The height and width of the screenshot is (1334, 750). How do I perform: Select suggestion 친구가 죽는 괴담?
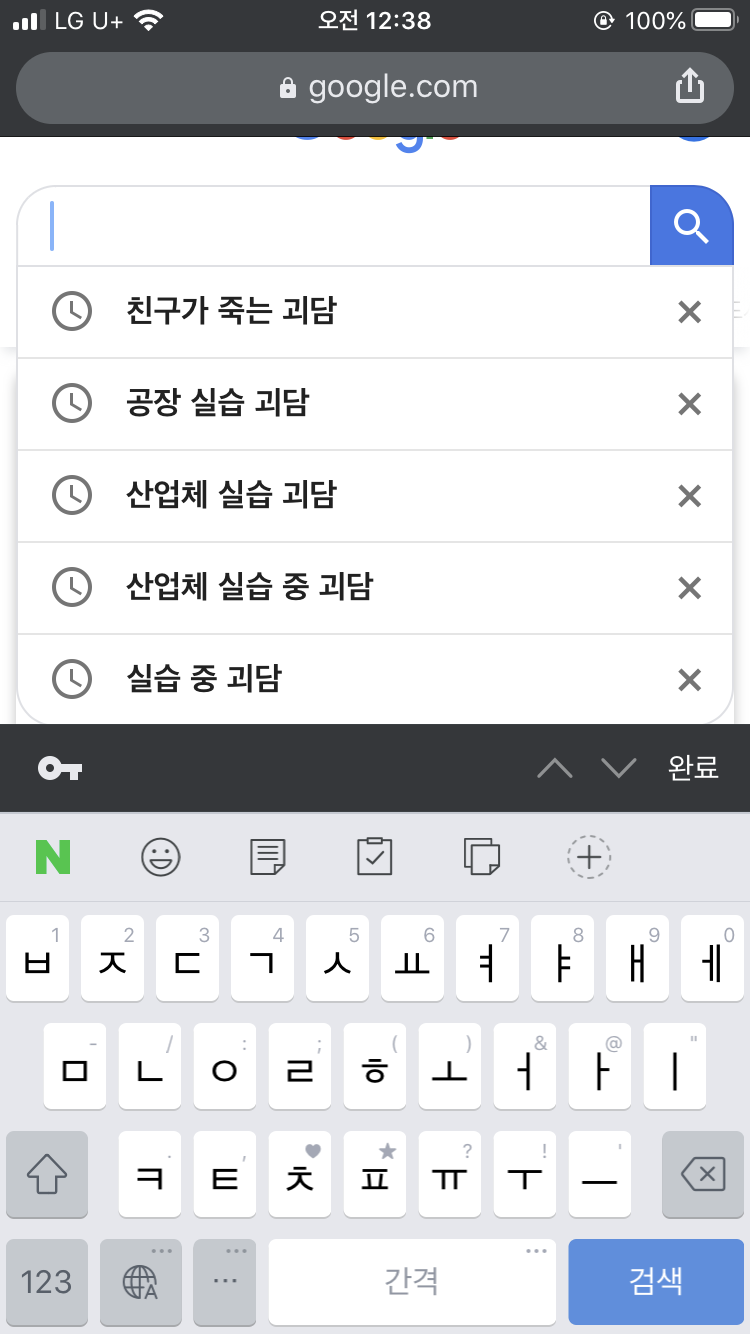[x=232, y=312]
